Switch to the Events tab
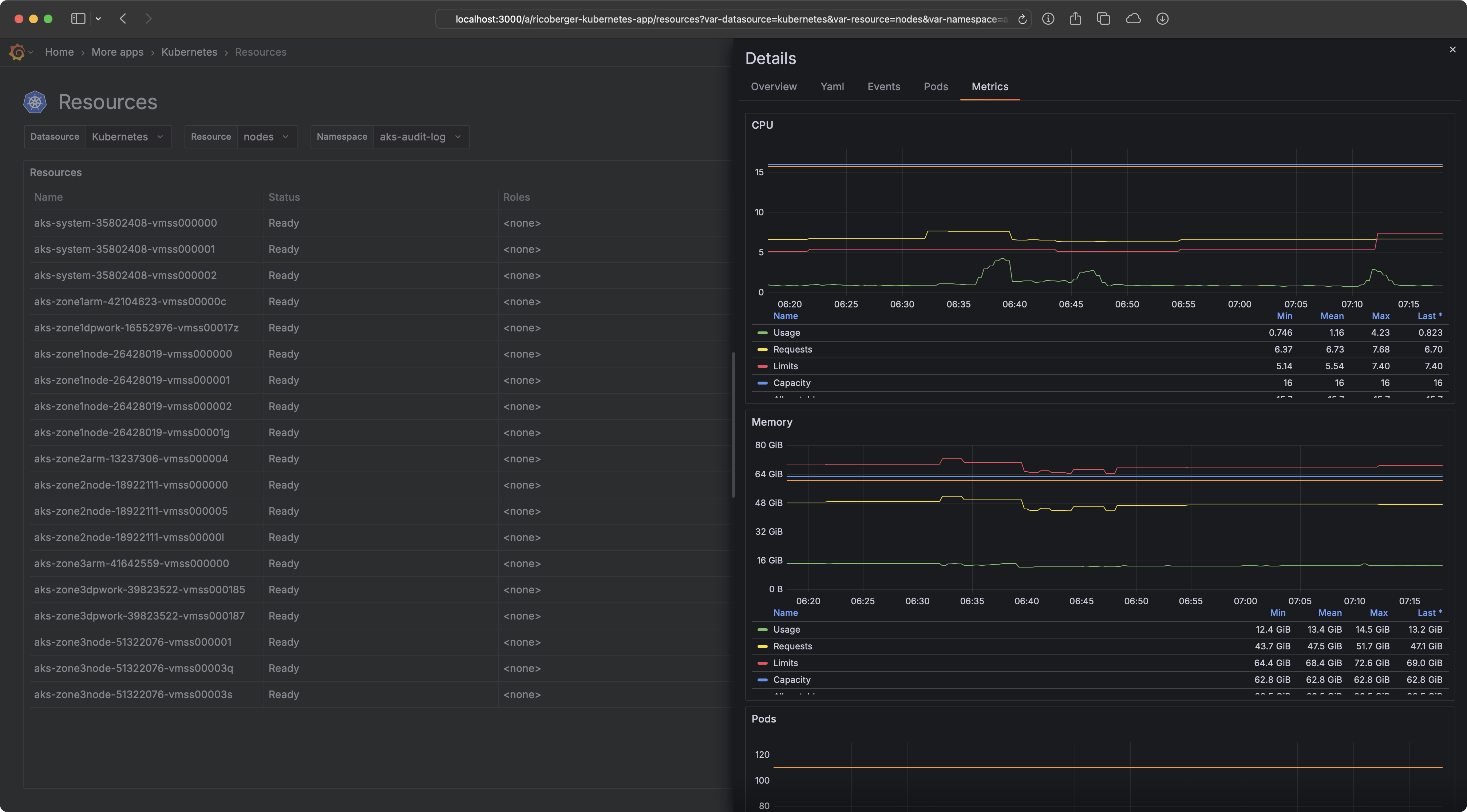The width and height of the screenshot is (1467, 812). (x=883, y=87)
